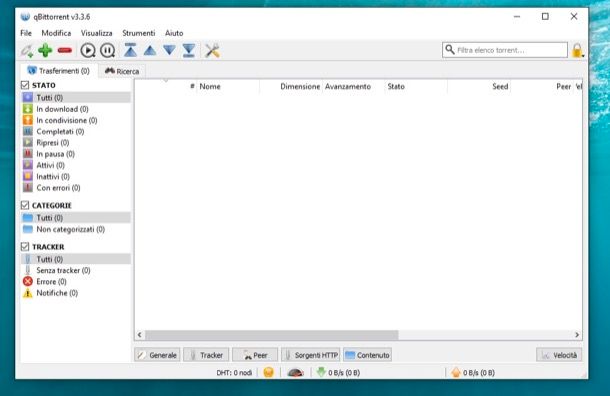Open the Modifica menu
Viewport: 610px width, 396px height.
click(56, 33)
